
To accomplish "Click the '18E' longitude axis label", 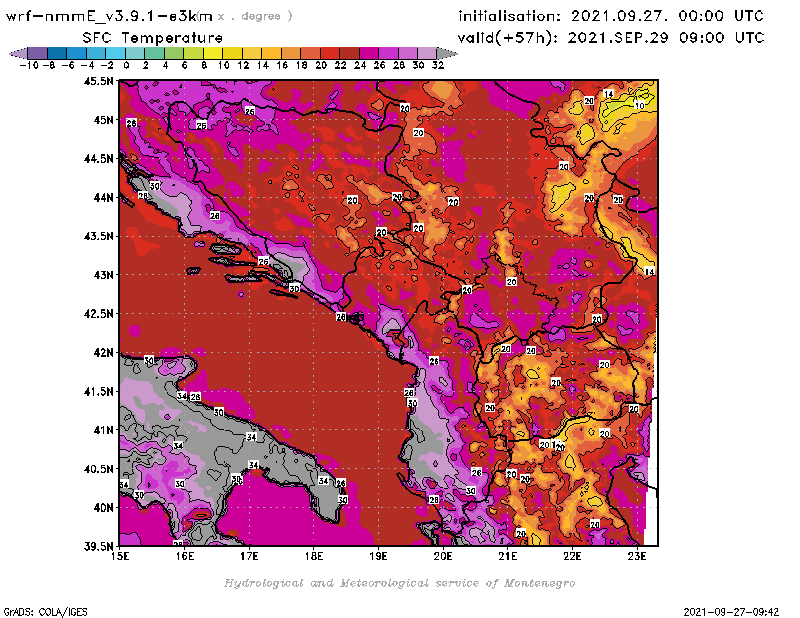I will click(314, 556).
